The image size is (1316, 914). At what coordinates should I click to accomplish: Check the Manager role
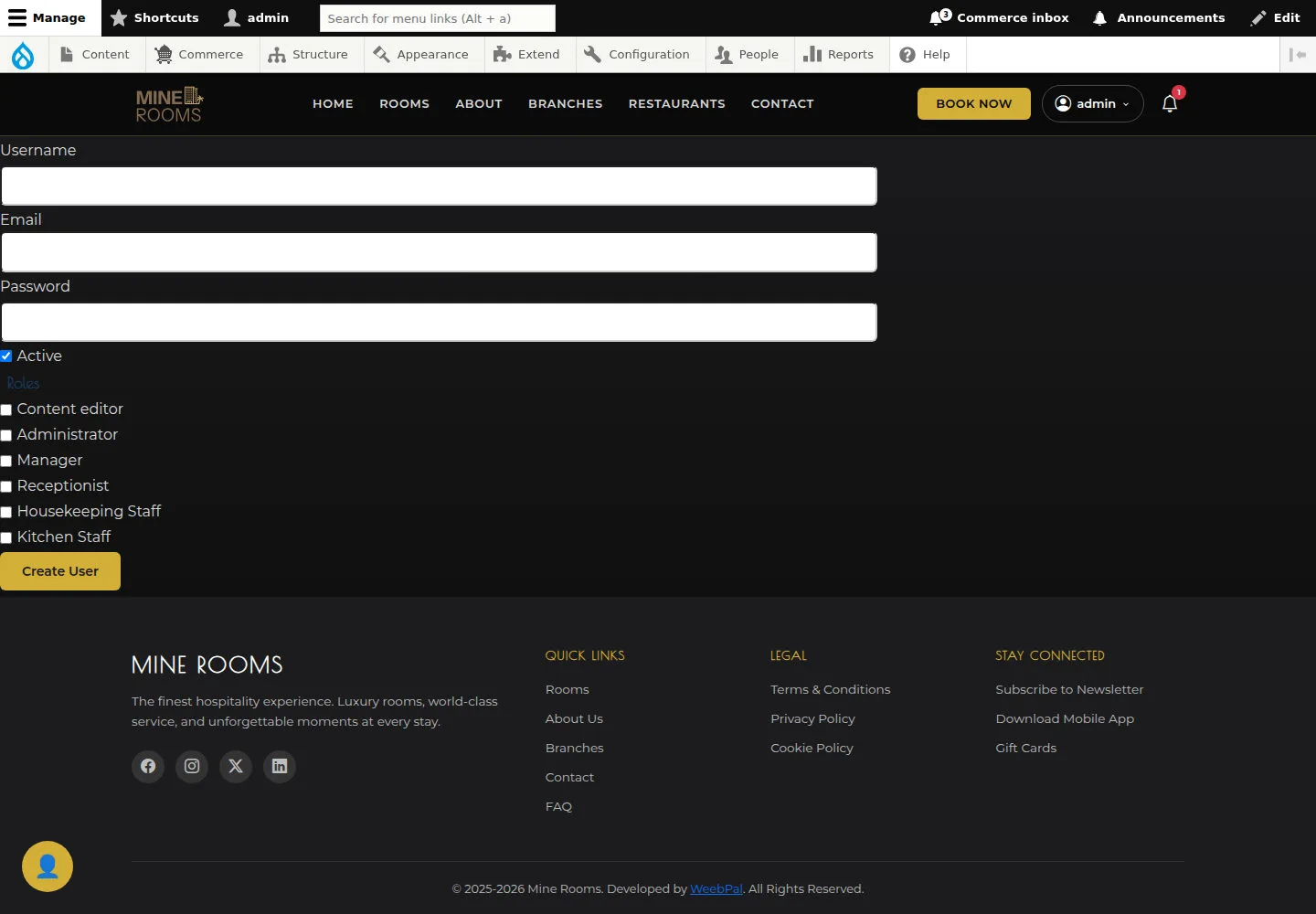click(6, 461)
